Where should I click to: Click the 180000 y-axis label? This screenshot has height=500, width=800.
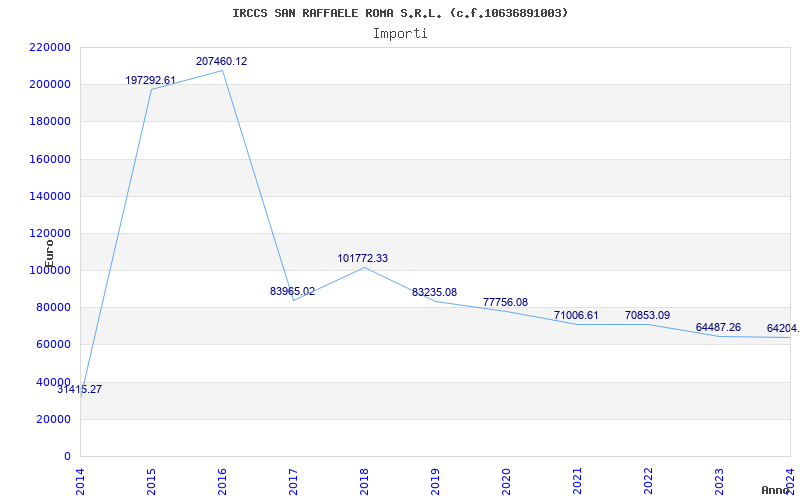[50, 122]
